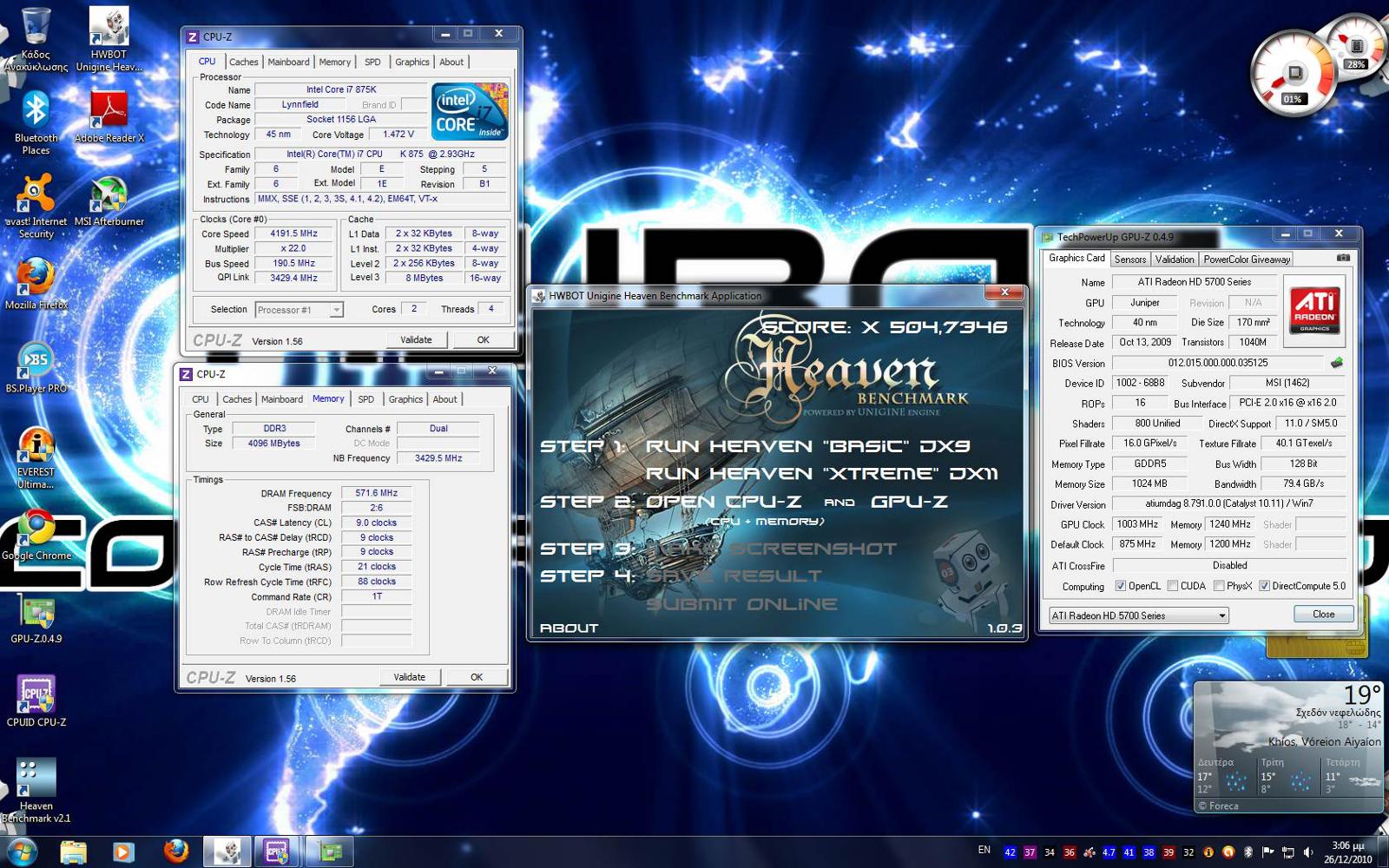This screenshot has height=868, width=1389.
Task: Click the EN language indicator
Action: (984, 850)
